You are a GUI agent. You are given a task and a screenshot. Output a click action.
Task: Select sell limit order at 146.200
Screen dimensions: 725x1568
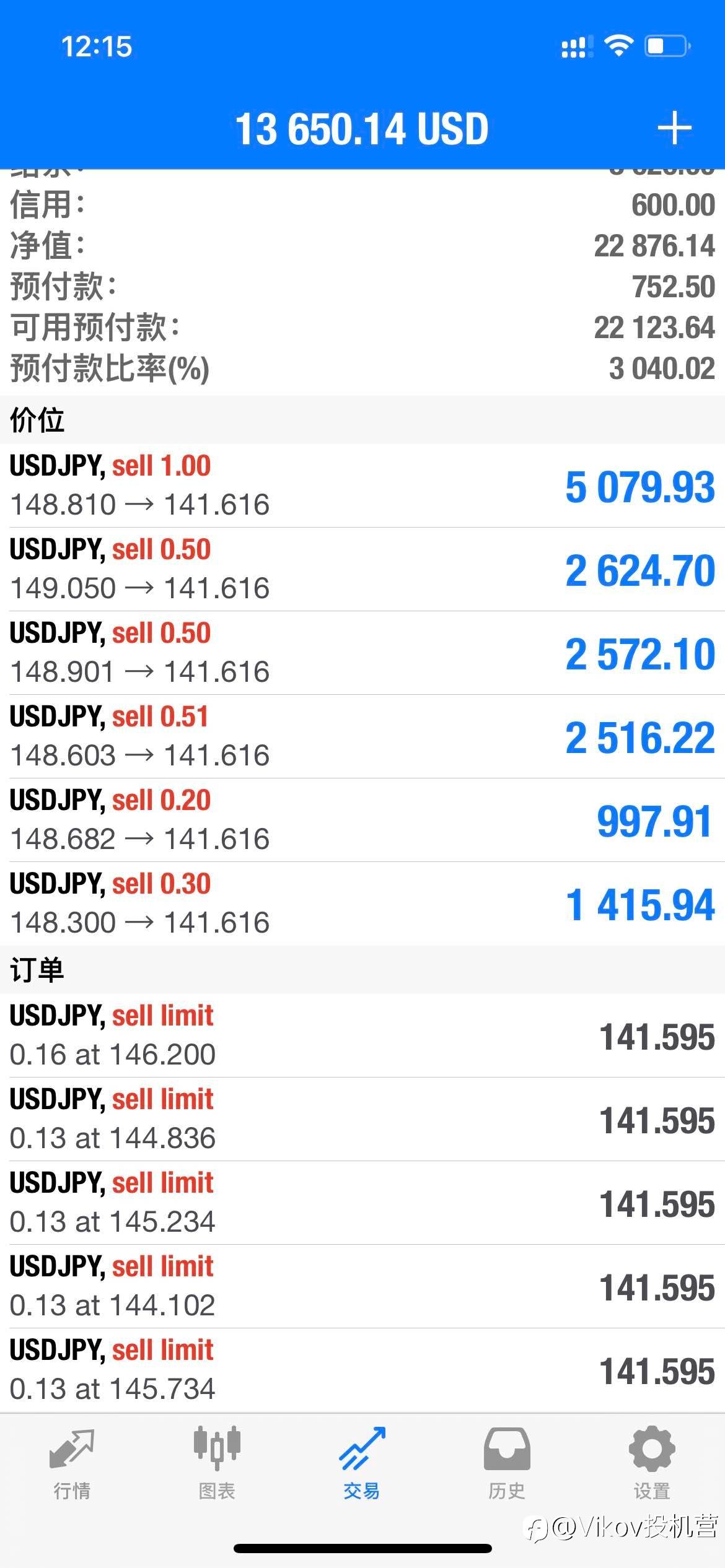coord(362,1035)
